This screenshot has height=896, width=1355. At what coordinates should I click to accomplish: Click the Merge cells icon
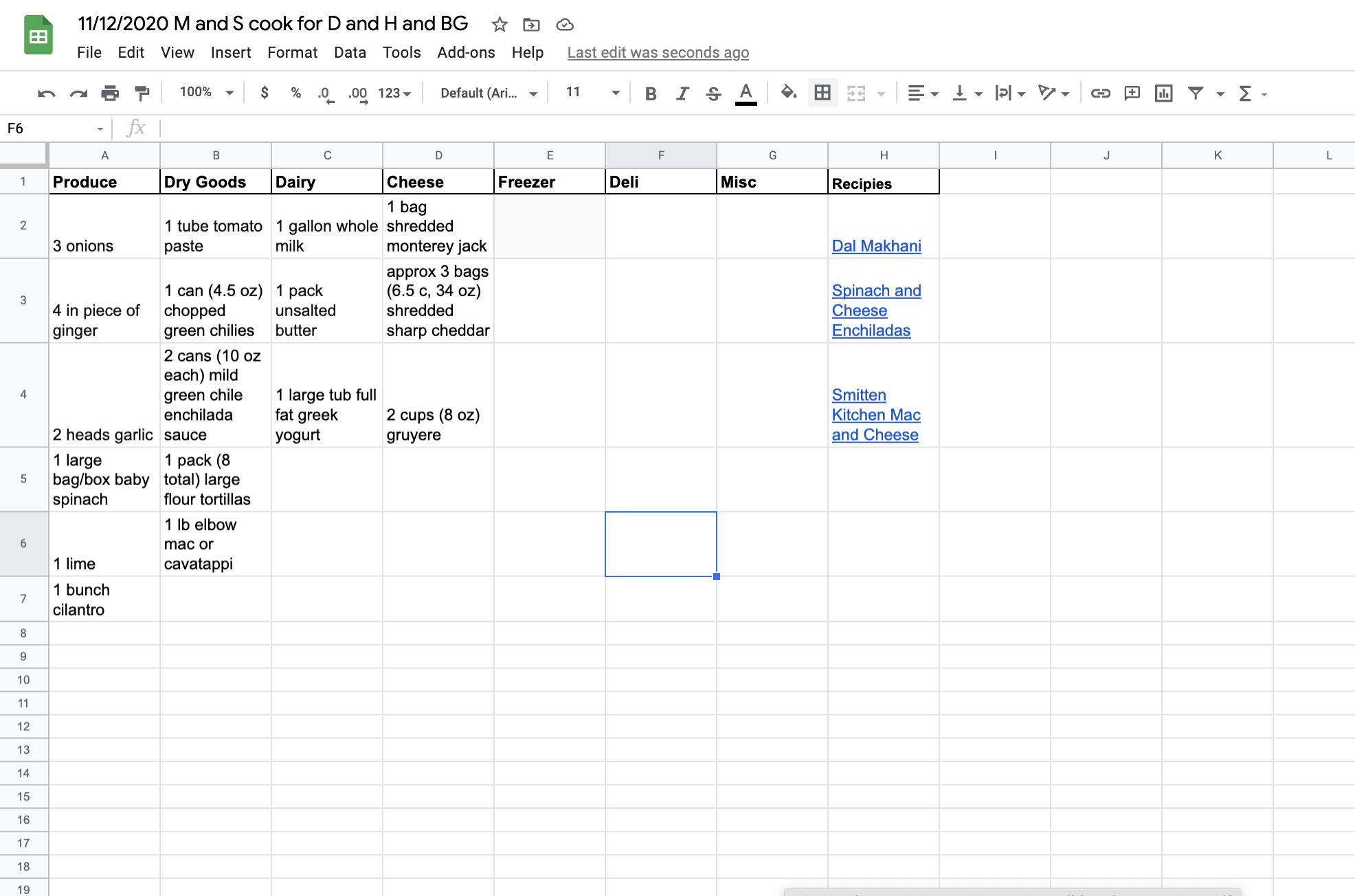856,93
